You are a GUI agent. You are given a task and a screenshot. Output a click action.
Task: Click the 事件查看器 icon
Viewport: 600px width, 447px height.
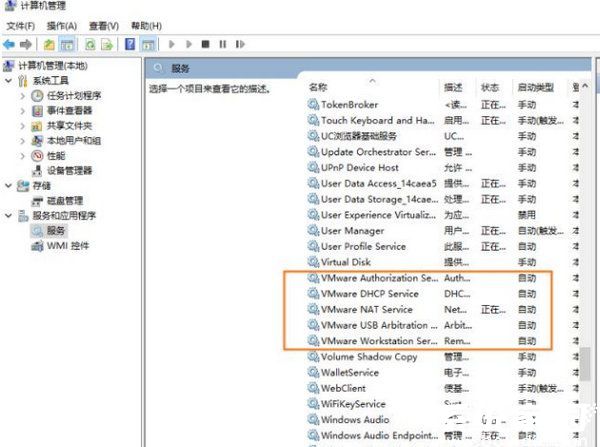pyautogui.click(x=37, y=111)
